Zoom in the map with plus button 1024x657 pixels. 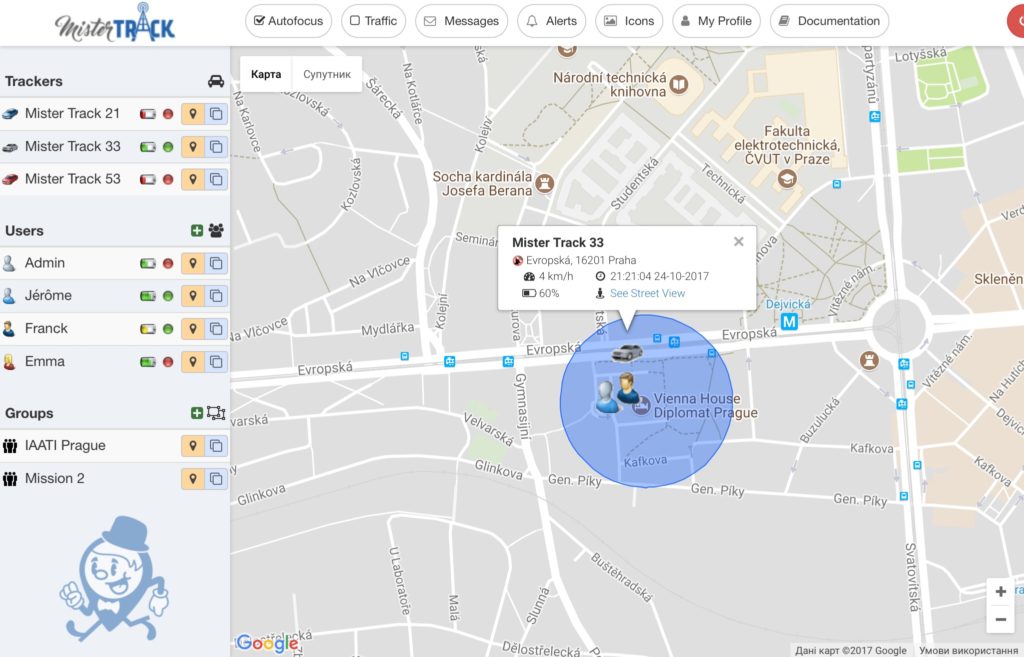click(x=1000, y=592)
